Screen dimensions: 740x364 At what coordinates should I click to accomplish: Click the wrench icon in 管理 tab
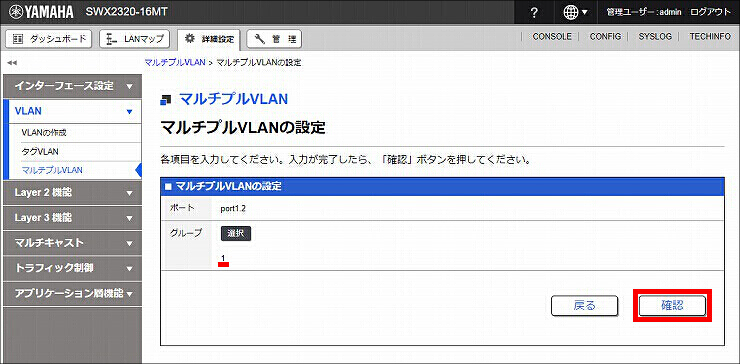tap(261, 39)
